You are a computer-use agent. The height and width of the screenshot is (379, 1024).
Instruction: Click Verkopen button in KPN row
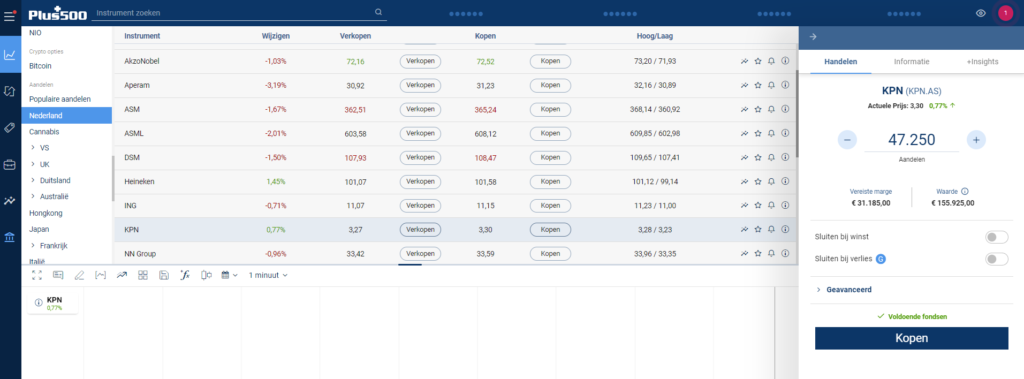click(420, 229)
